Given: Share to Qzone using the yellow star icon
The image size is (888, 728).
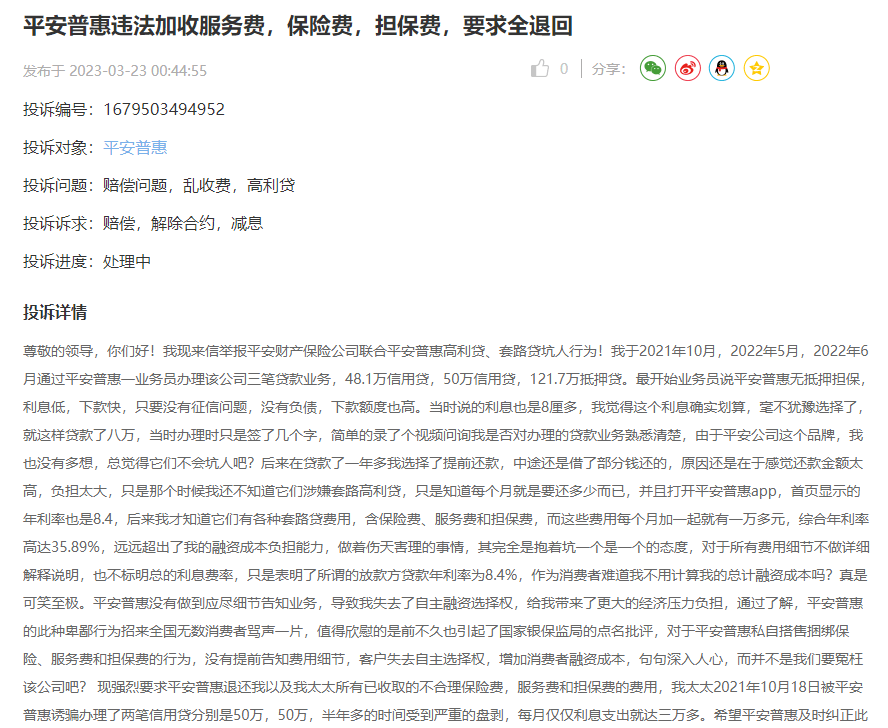Looking at the screenshot, I should (x=757, y=69).
